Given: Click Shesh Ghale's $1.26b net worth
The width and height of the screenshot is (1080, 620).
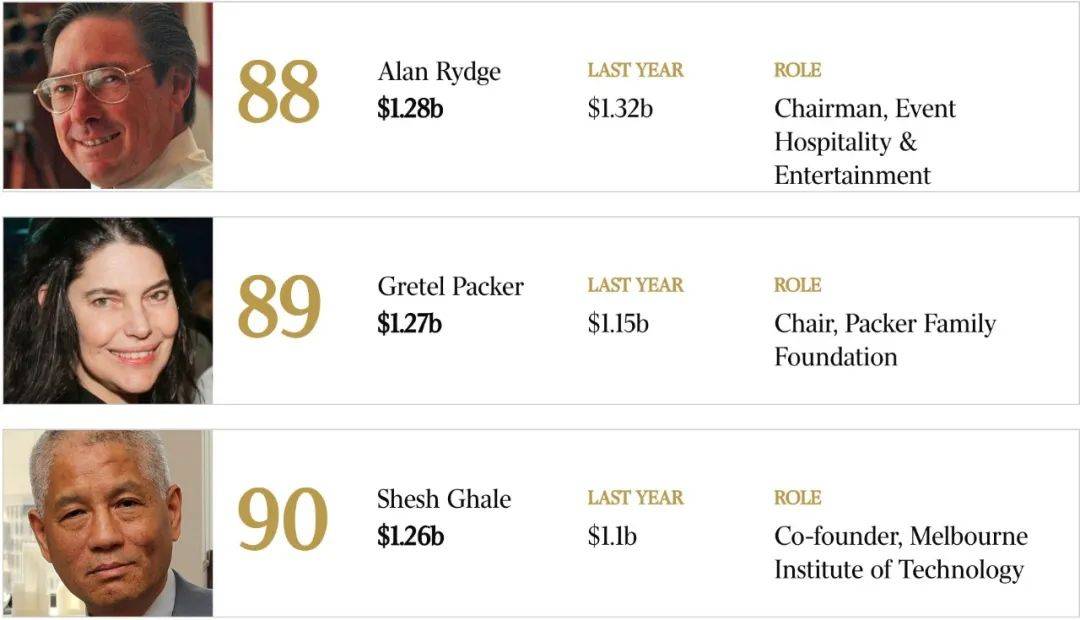Looking at the screenshot, I should tap(410, 536).
